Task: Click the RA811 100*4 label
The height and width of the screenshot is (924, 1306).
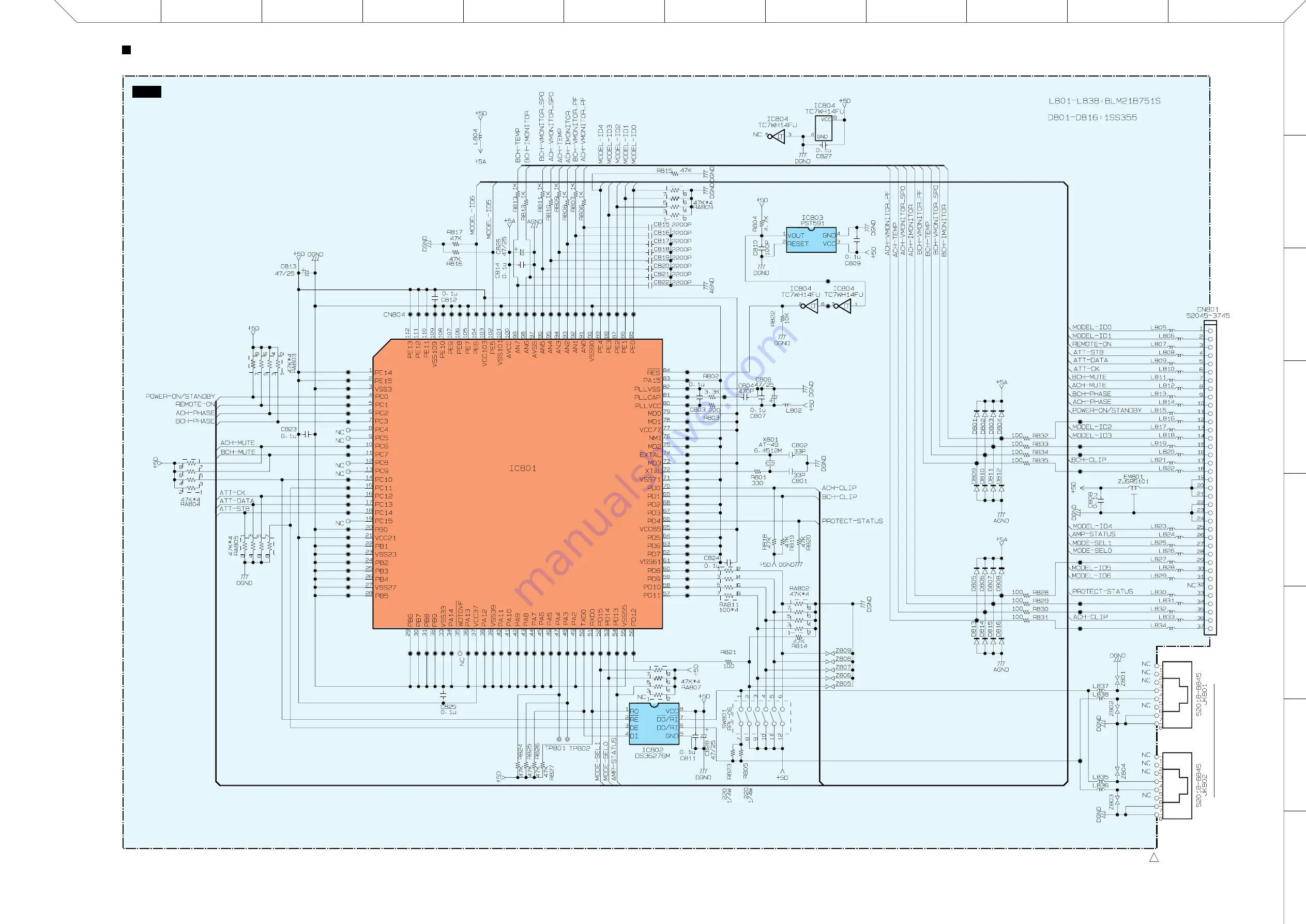Action: click(x=728, y=607)
